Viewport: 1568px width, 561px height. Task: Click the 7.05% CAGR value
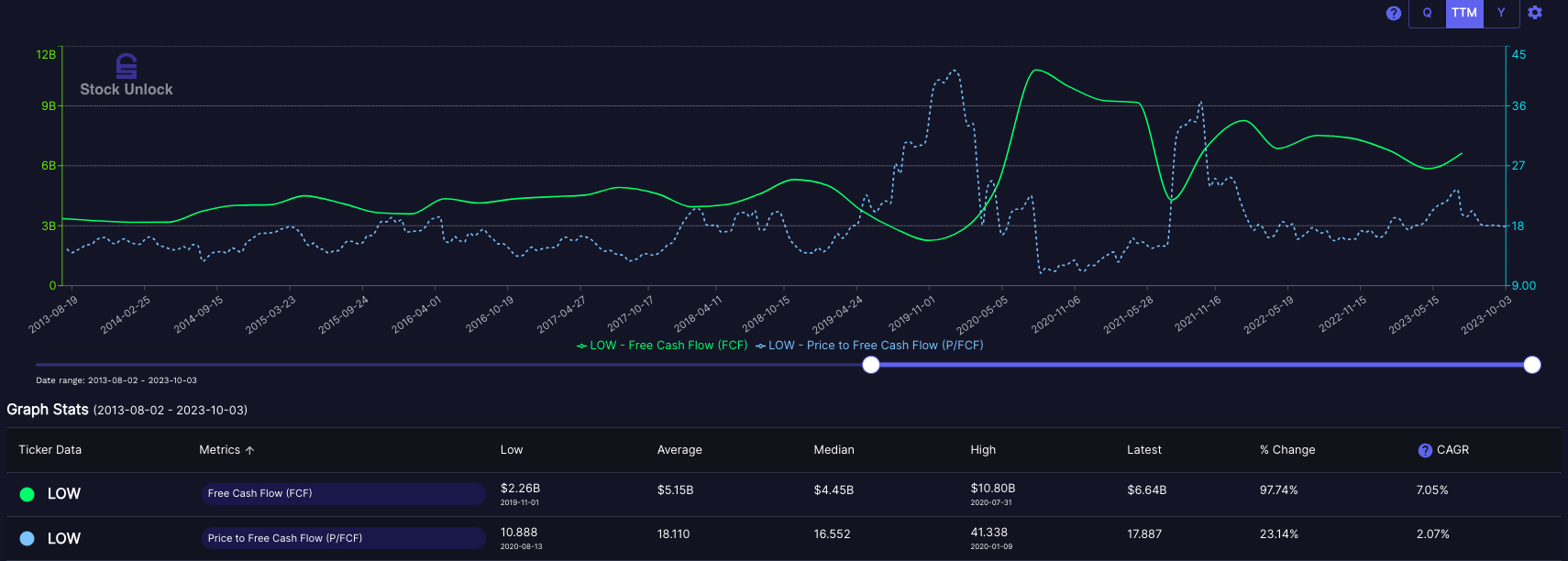tap(1432, 490)
